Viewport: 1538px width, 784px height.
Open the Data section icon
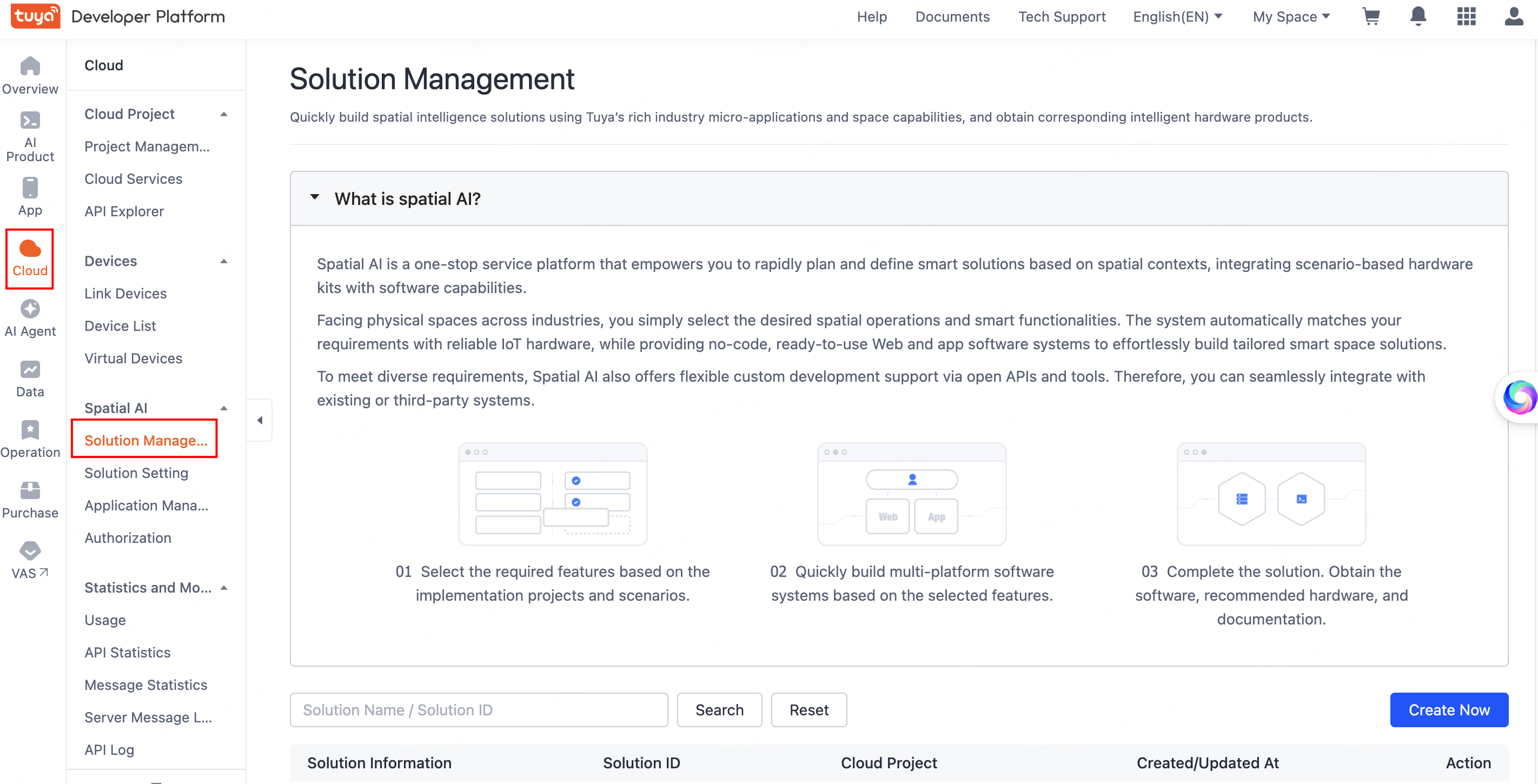(30, 379)
